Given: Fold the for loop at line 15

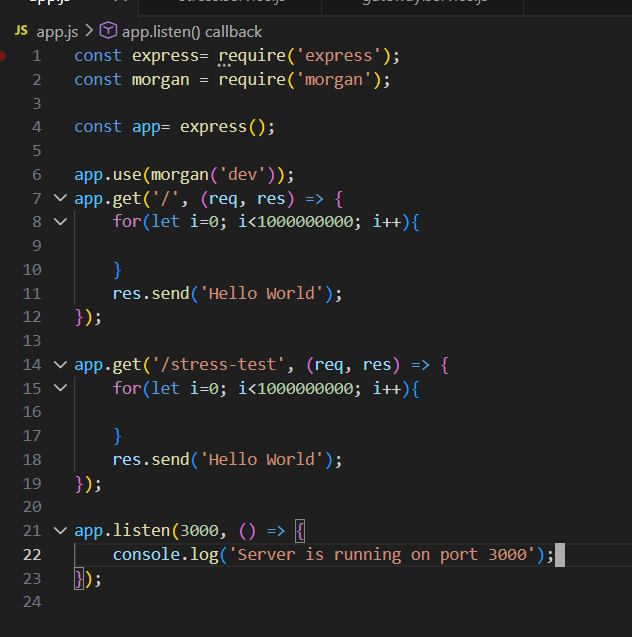Looking at the screenshot, I should pos(61,388).
